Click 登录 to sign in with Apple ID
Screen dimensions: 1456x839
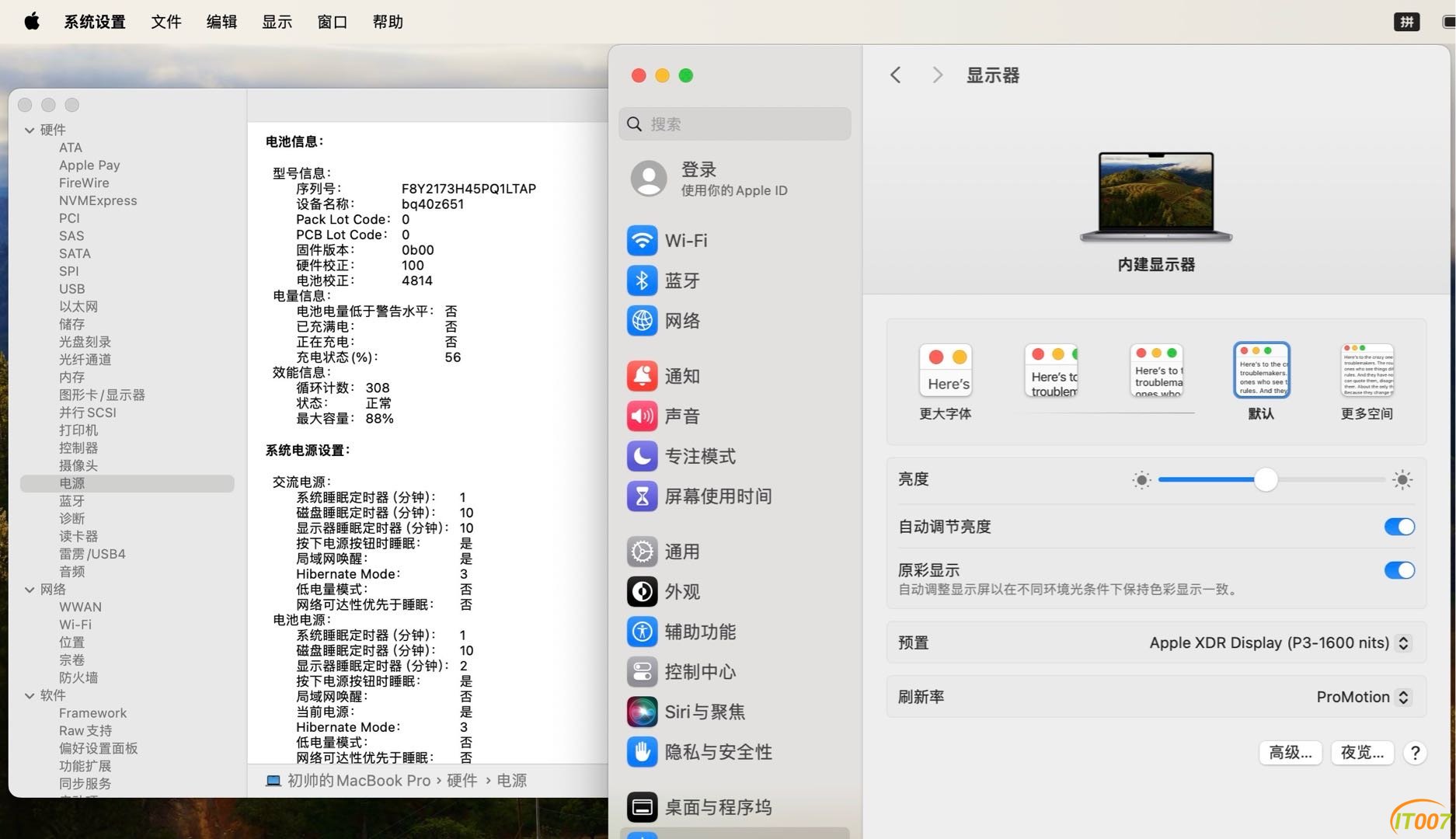(698, 169)
